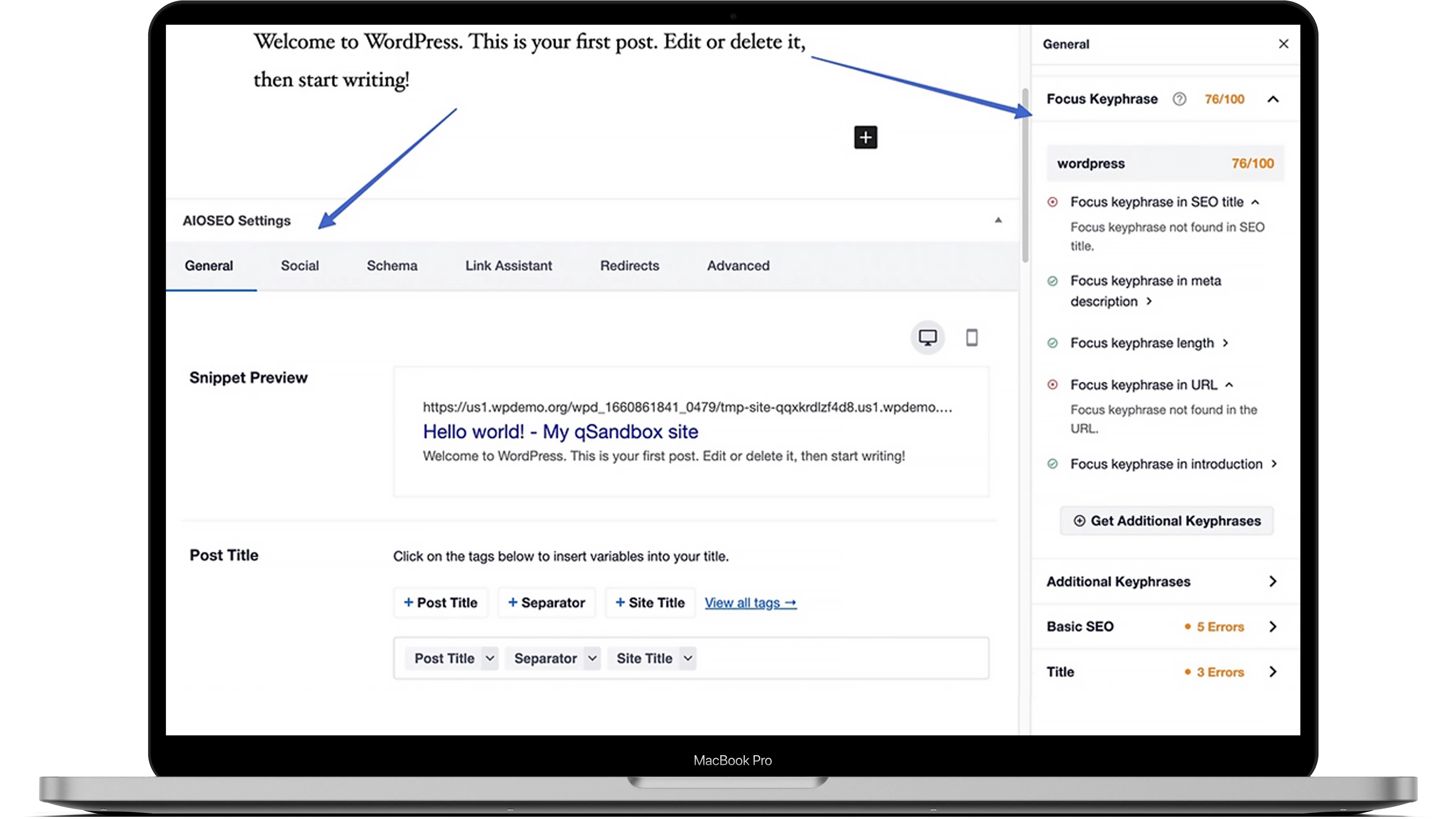
Task: Open the Schema tab
Action: point(392,266)
